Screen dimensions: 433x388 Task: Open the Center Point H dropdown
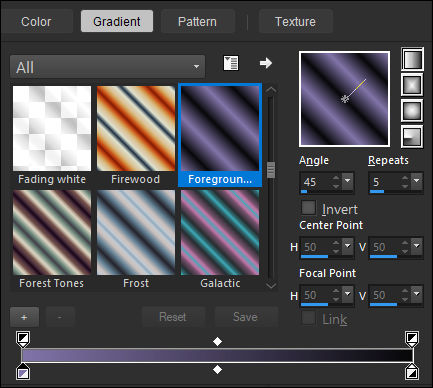[348, 246]
